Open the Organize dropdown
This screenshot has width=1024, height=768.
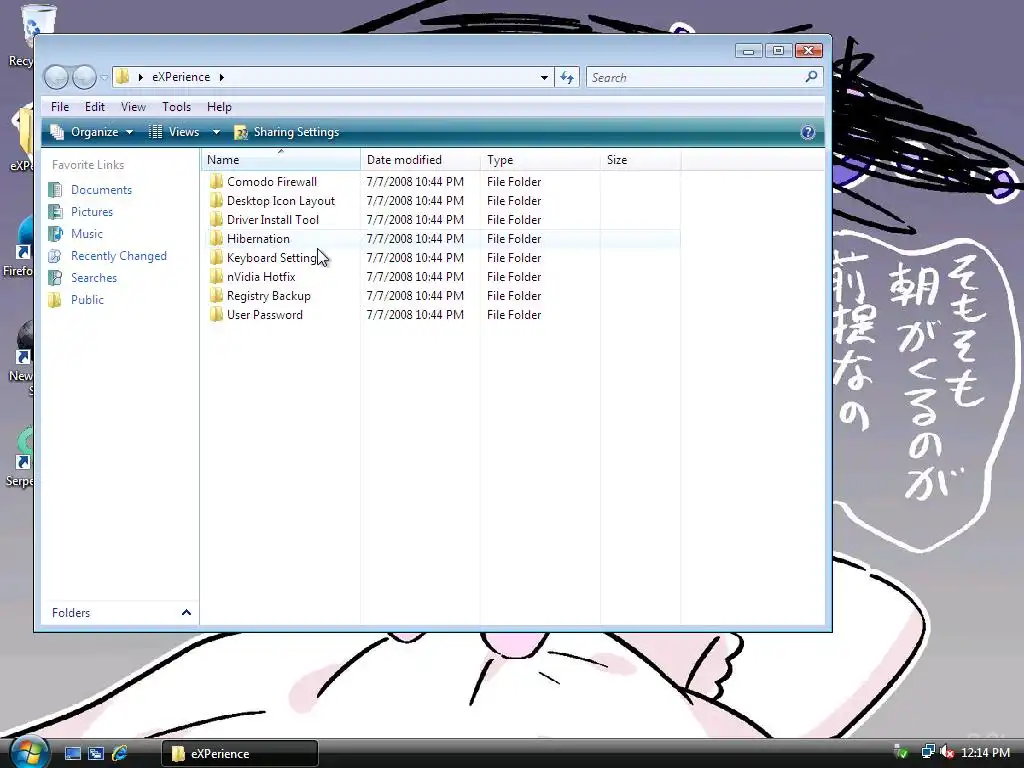click(x=92, y=132)
